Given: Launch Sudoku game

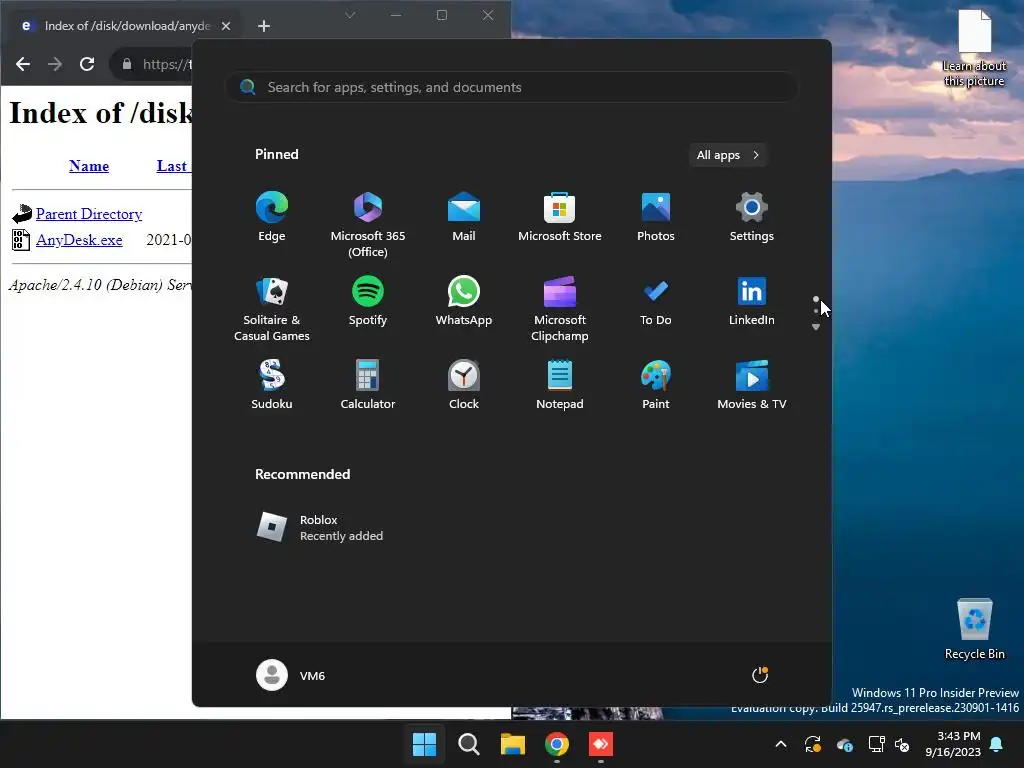Looking at the screenshot, I should [x=272, y=385].
